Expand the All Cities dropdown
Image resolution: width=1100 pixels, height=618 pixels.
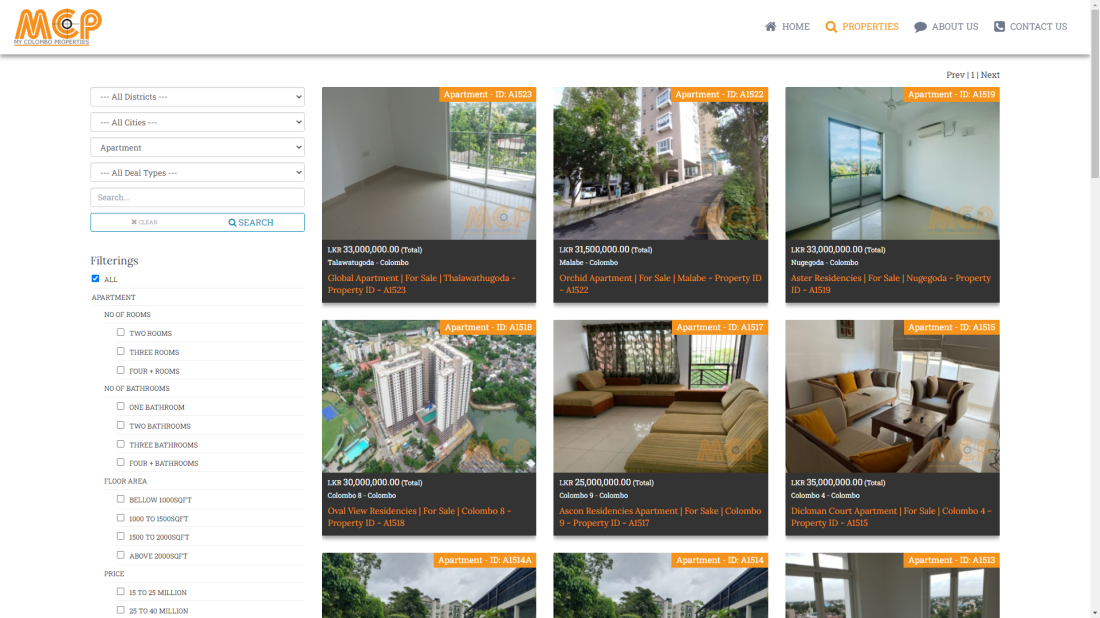(x=197, y=122)
